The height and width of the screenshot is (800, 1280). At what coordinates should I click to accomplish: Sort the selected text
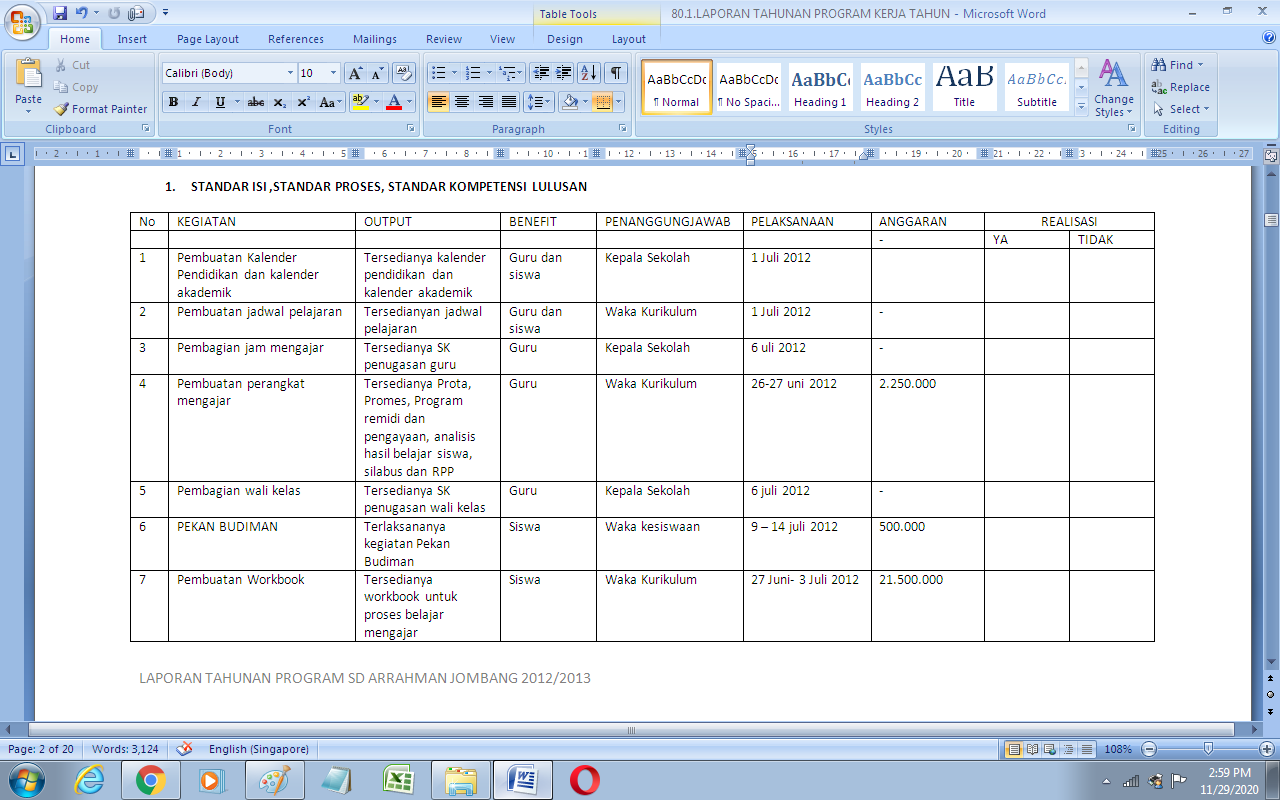point(589,73)
